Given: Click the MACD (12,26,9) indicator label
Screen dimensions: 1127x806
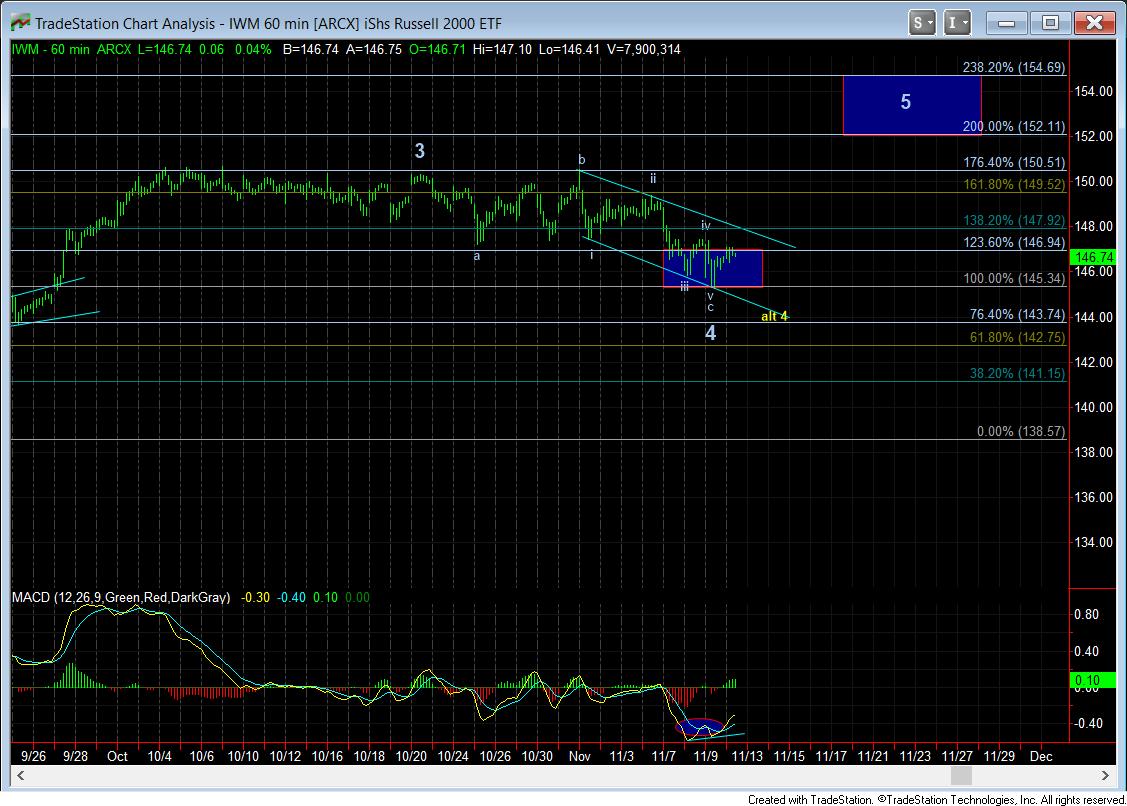Looking at the screenshot, I should 120,597.
